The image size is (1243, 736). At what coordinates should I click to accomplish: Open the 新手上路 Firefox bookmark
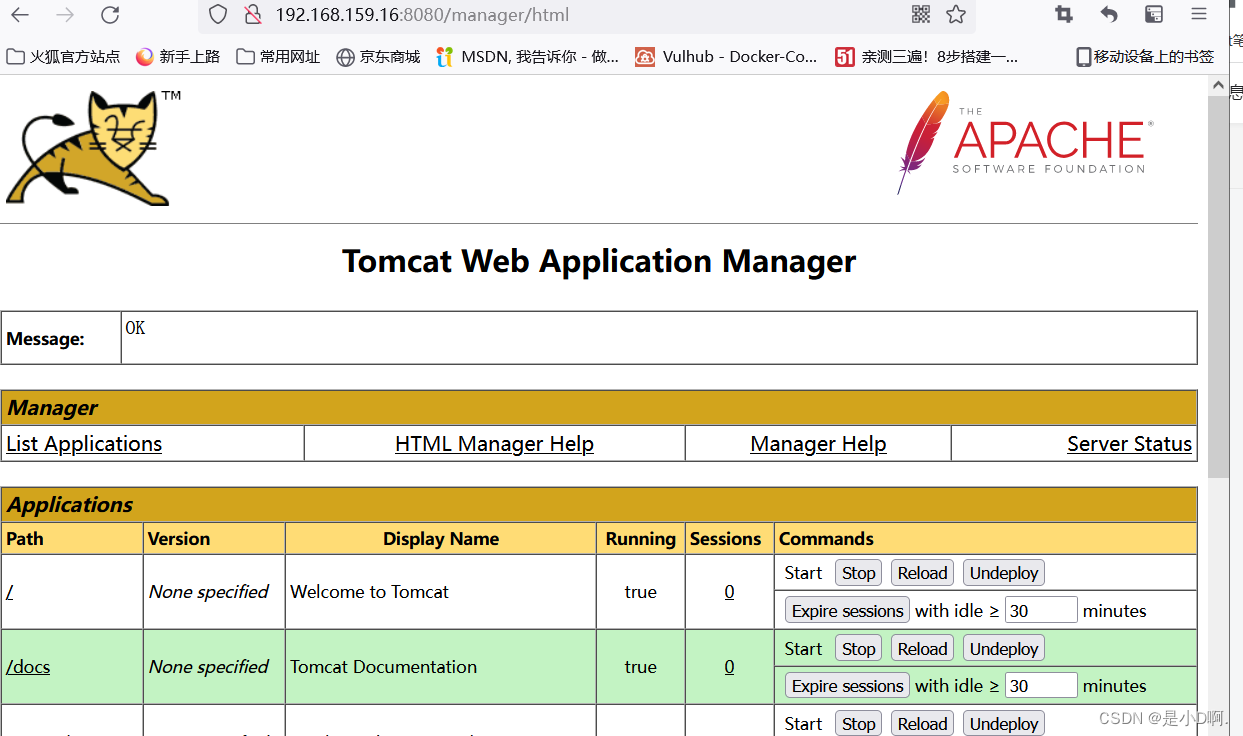178,57
